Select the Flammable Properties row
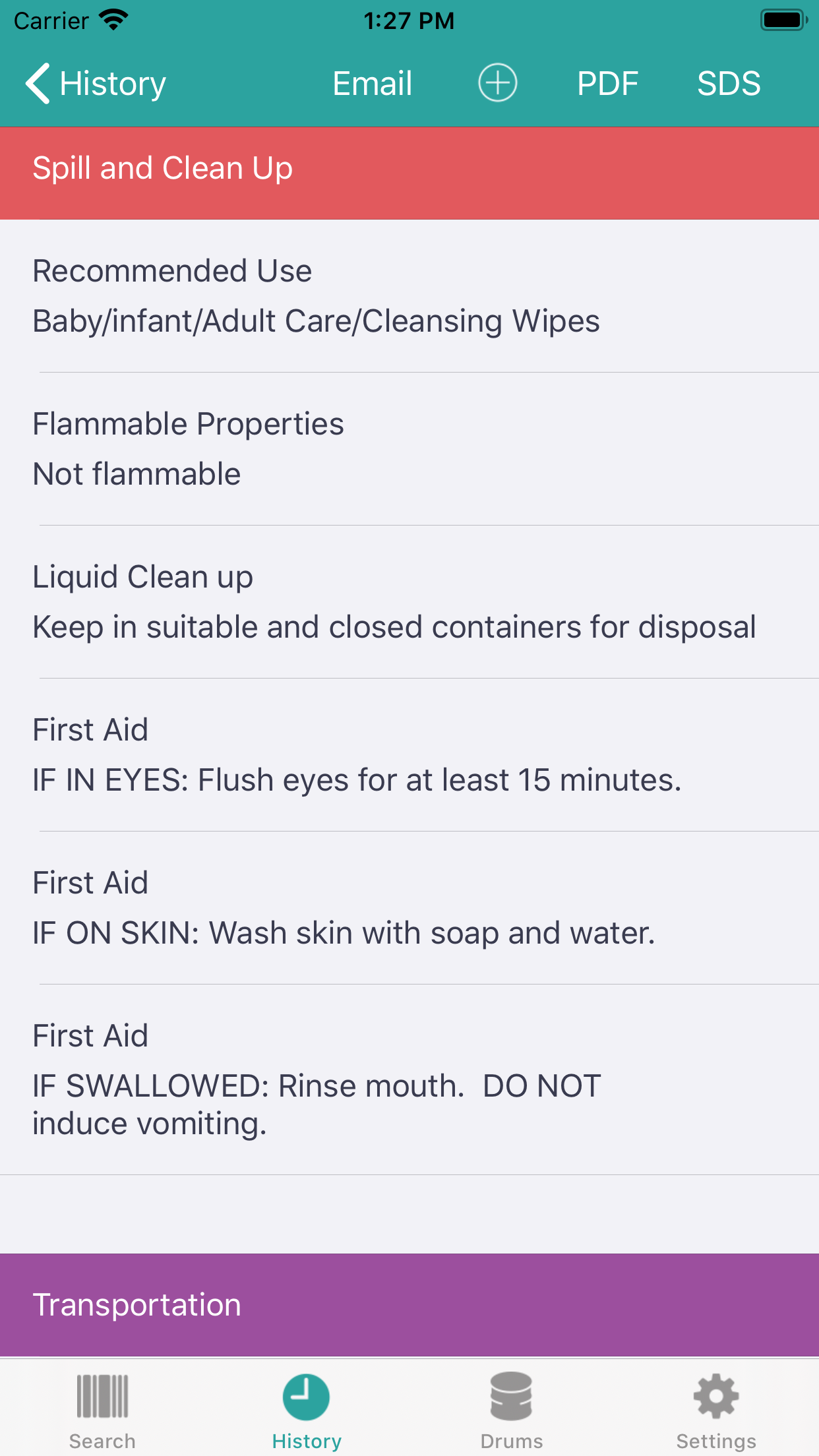The image size is (819, 1456). coord(409,449)
